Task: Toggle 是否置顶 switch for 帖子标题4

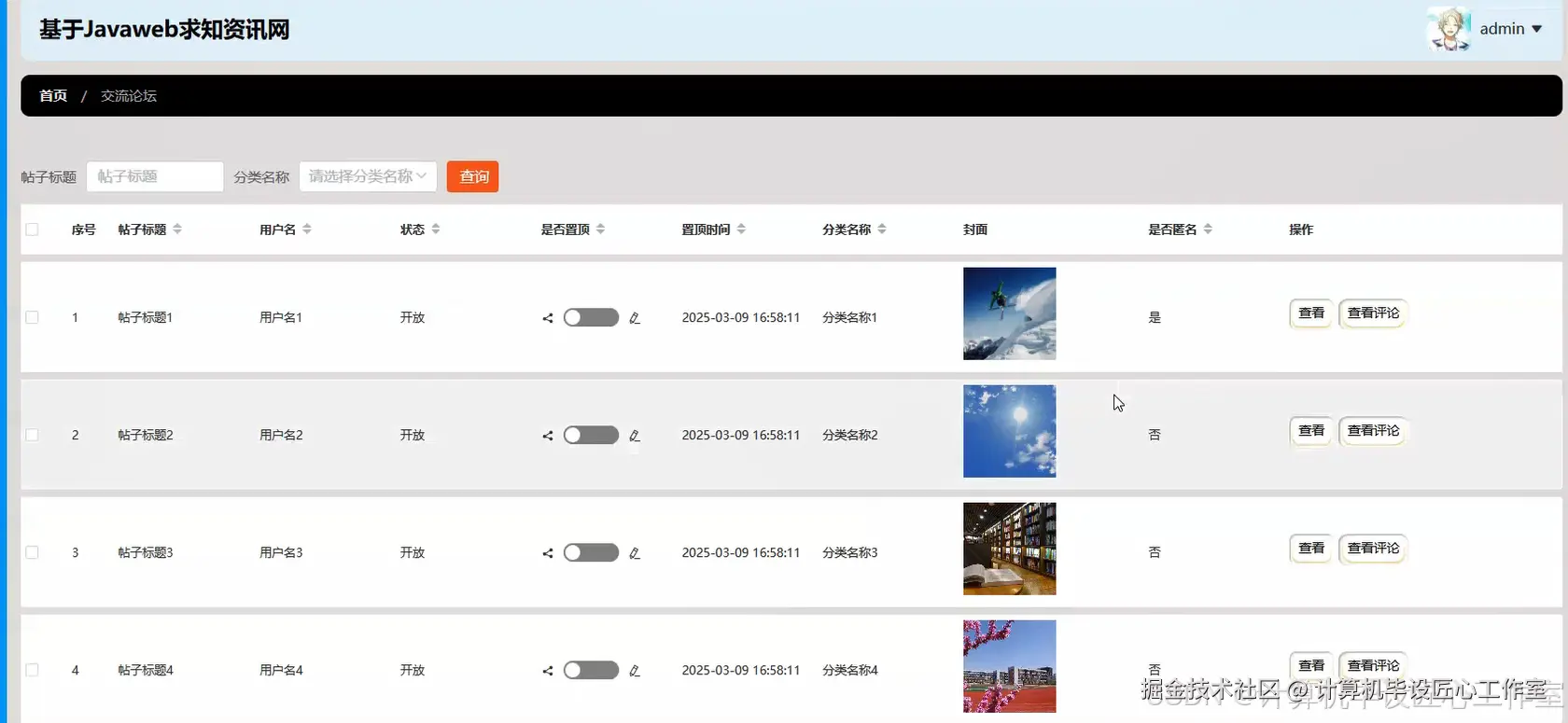Action: [x=591, y=670]
